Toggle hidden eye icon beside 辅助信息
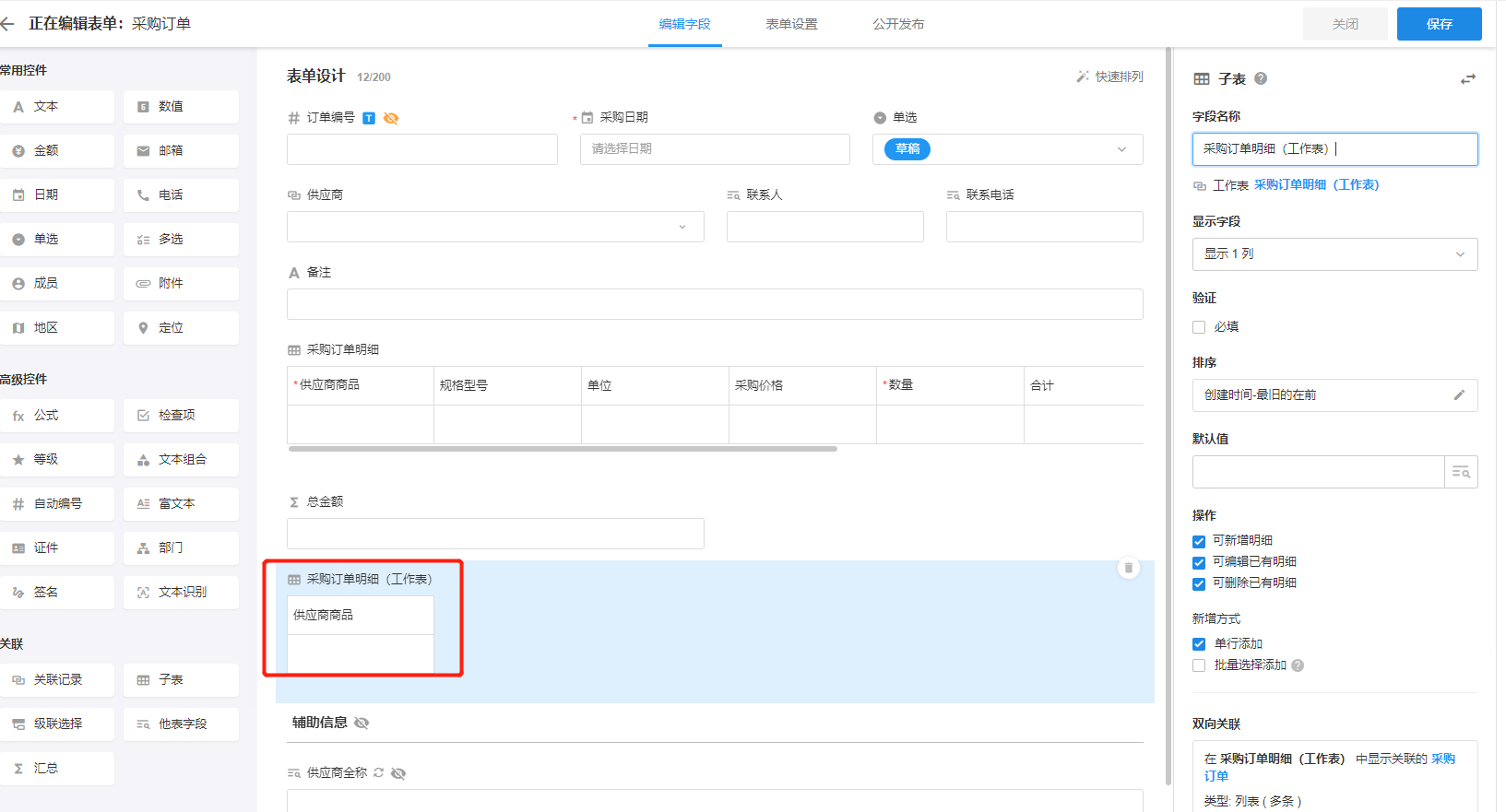The height and width of the screenshot is (812, 1506). tap(362, 723)
